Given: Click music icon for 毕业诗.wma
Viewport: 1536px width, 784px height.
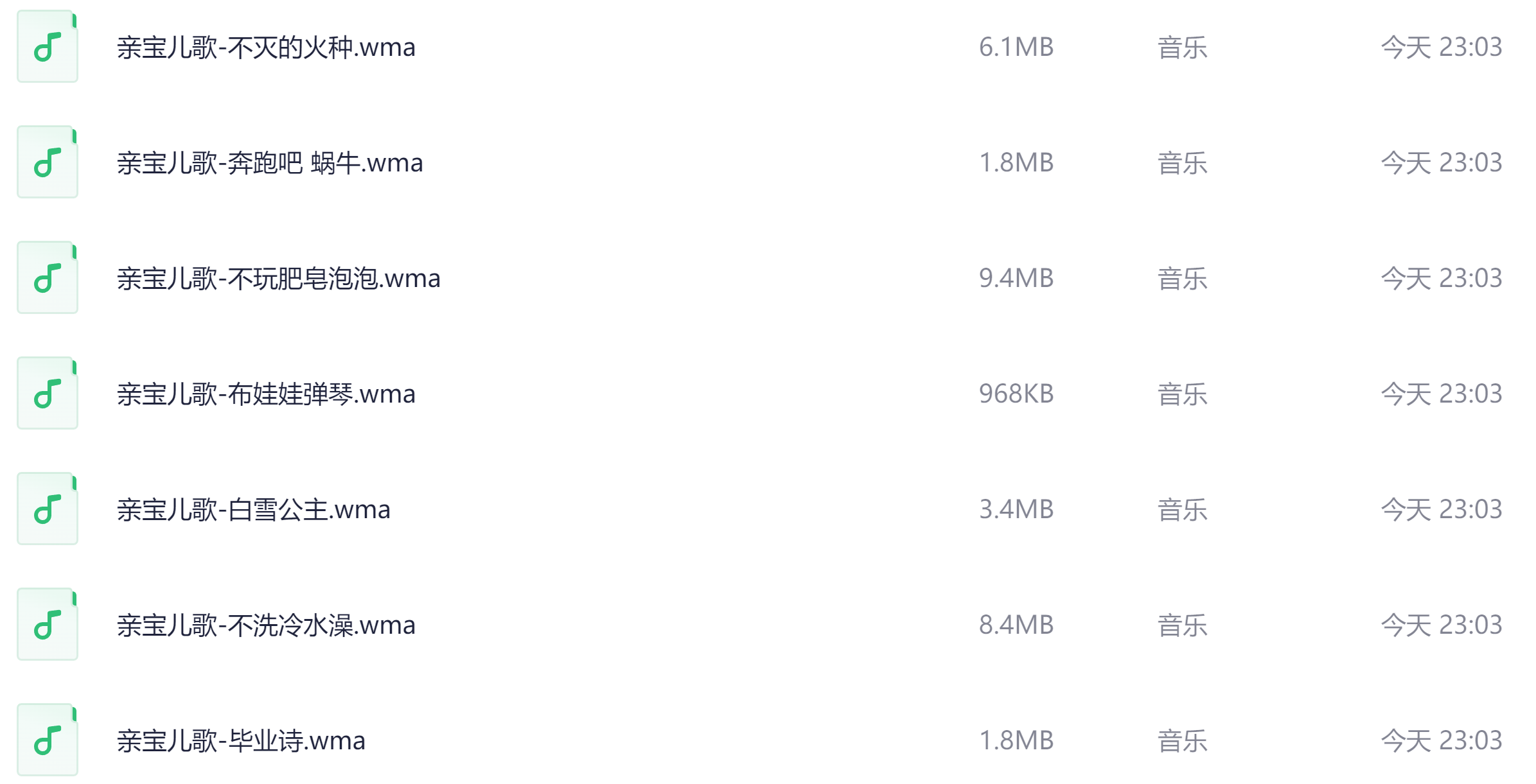Looking at the screenshot, I should (48, 740).
